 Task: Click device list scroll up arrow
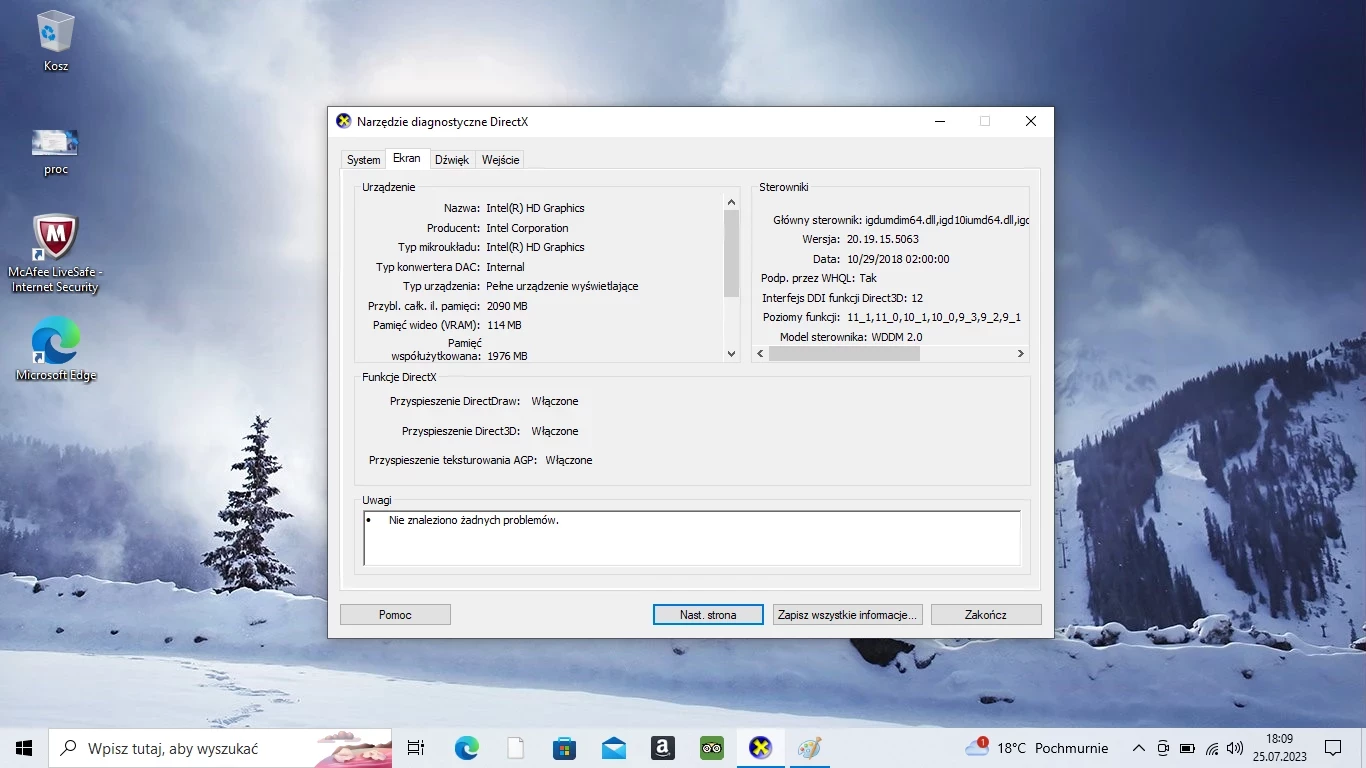(731, 202)
